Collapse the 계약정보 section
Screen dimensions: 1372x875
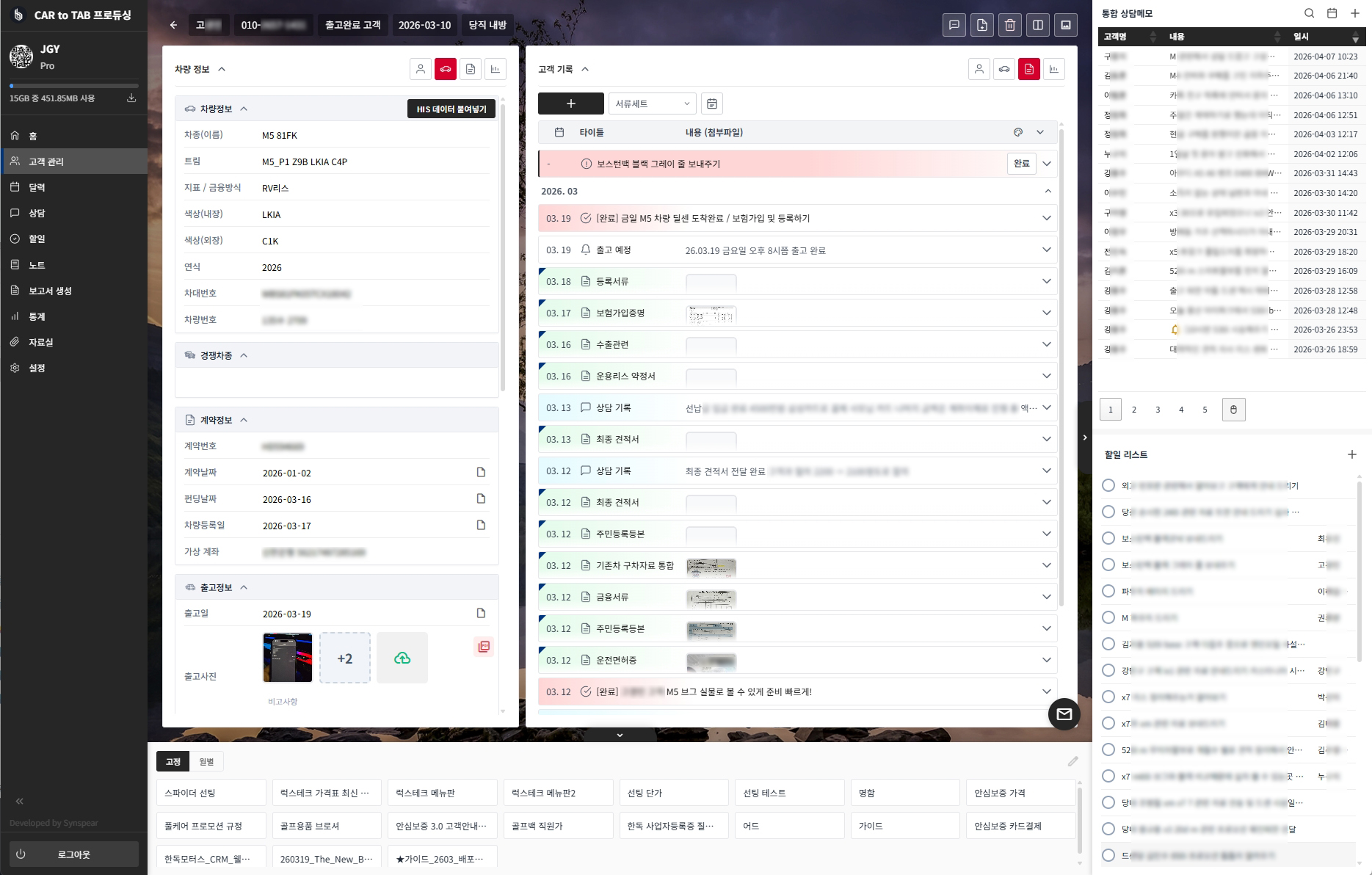pos(244,420)
